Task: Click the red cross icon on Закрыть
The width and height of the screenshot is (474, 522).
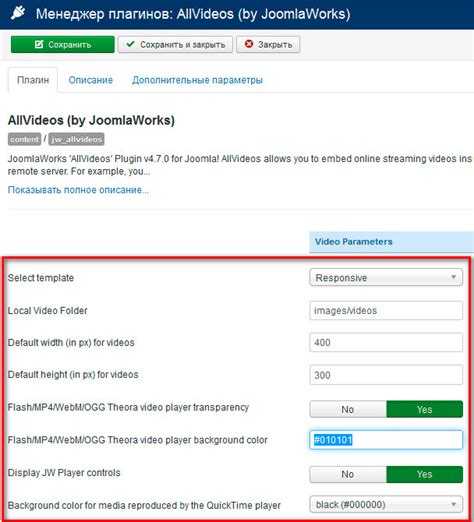Action: pyautogui.click(x=249, y=44)
